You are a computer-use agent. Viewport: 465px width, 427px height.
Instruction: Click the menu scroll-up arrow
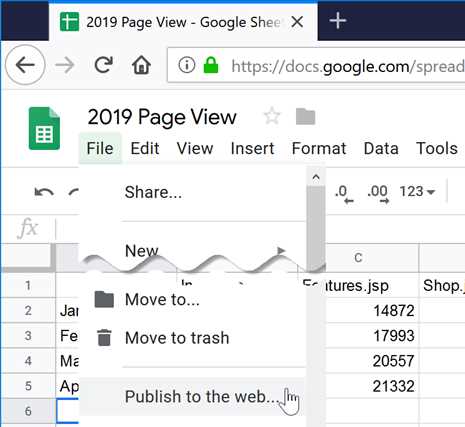(316, 178)
